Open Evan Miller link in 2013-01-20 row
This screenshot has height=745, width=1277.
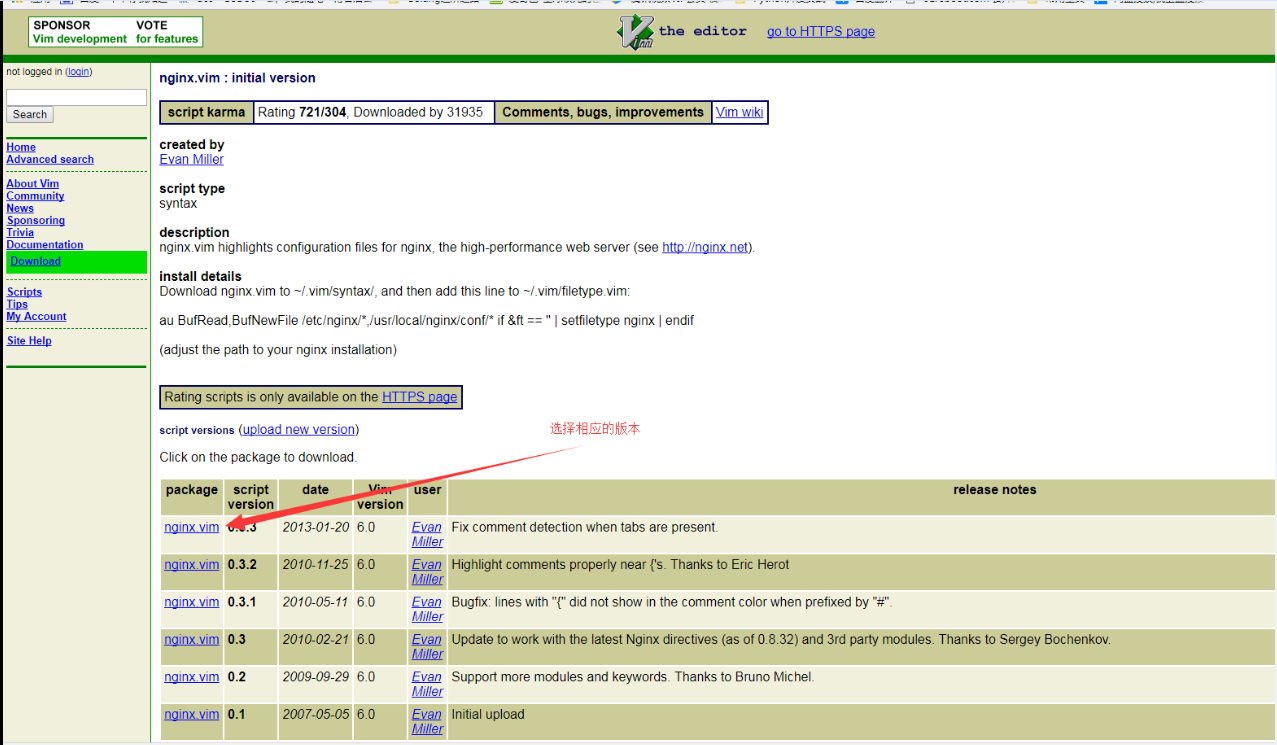[x=427, y=534]
